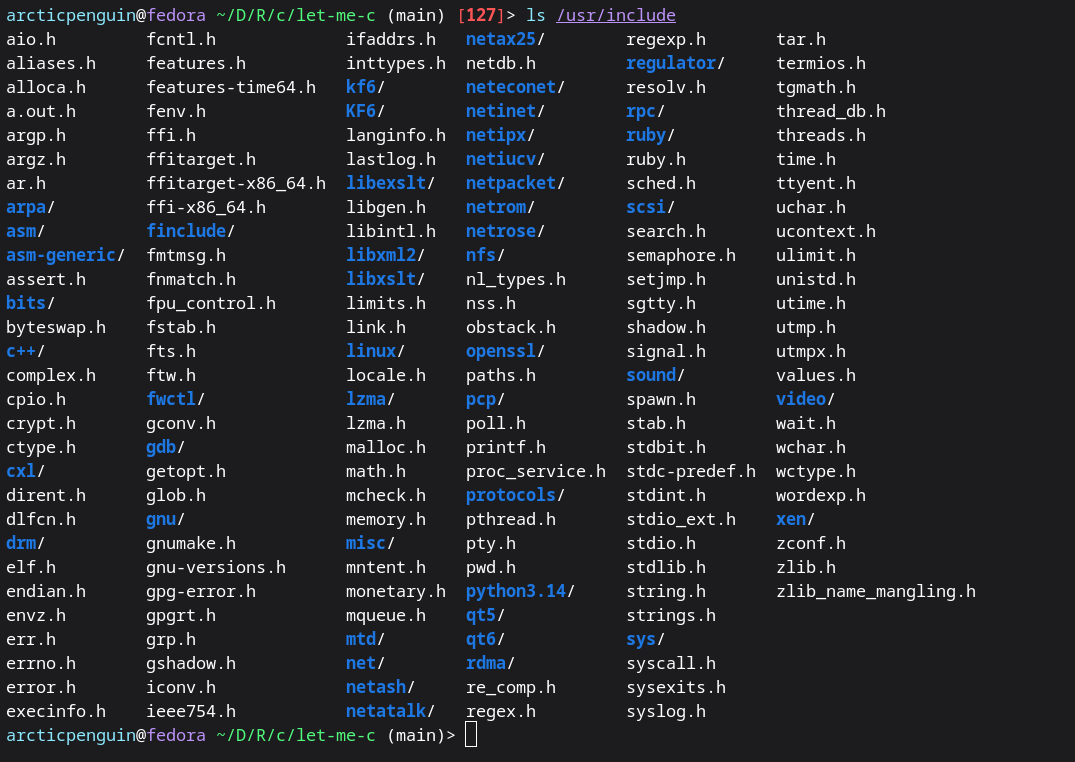Viewport: 1075px width, 762px height.
Task: Select the execinfo.h file name
Action: [56, 711]
